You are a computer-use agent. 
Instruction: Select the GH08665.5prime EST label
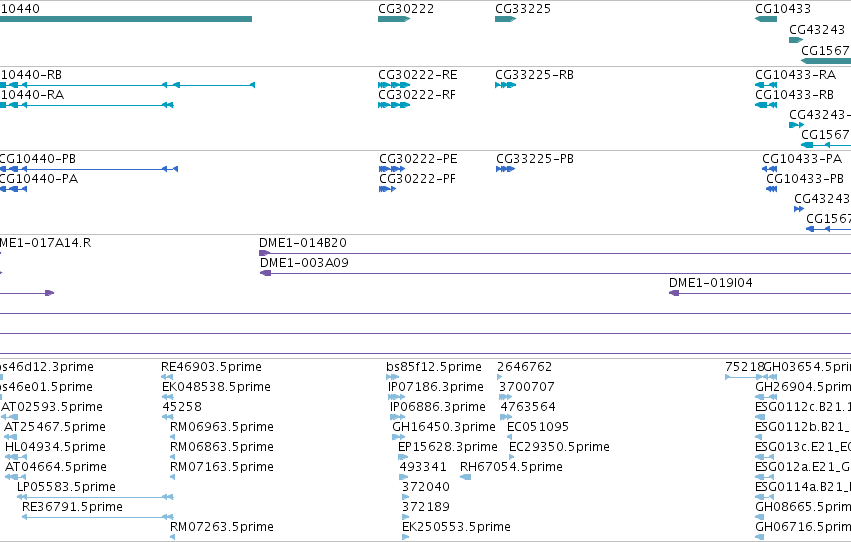pyautogui.click(x=803, y=508)
